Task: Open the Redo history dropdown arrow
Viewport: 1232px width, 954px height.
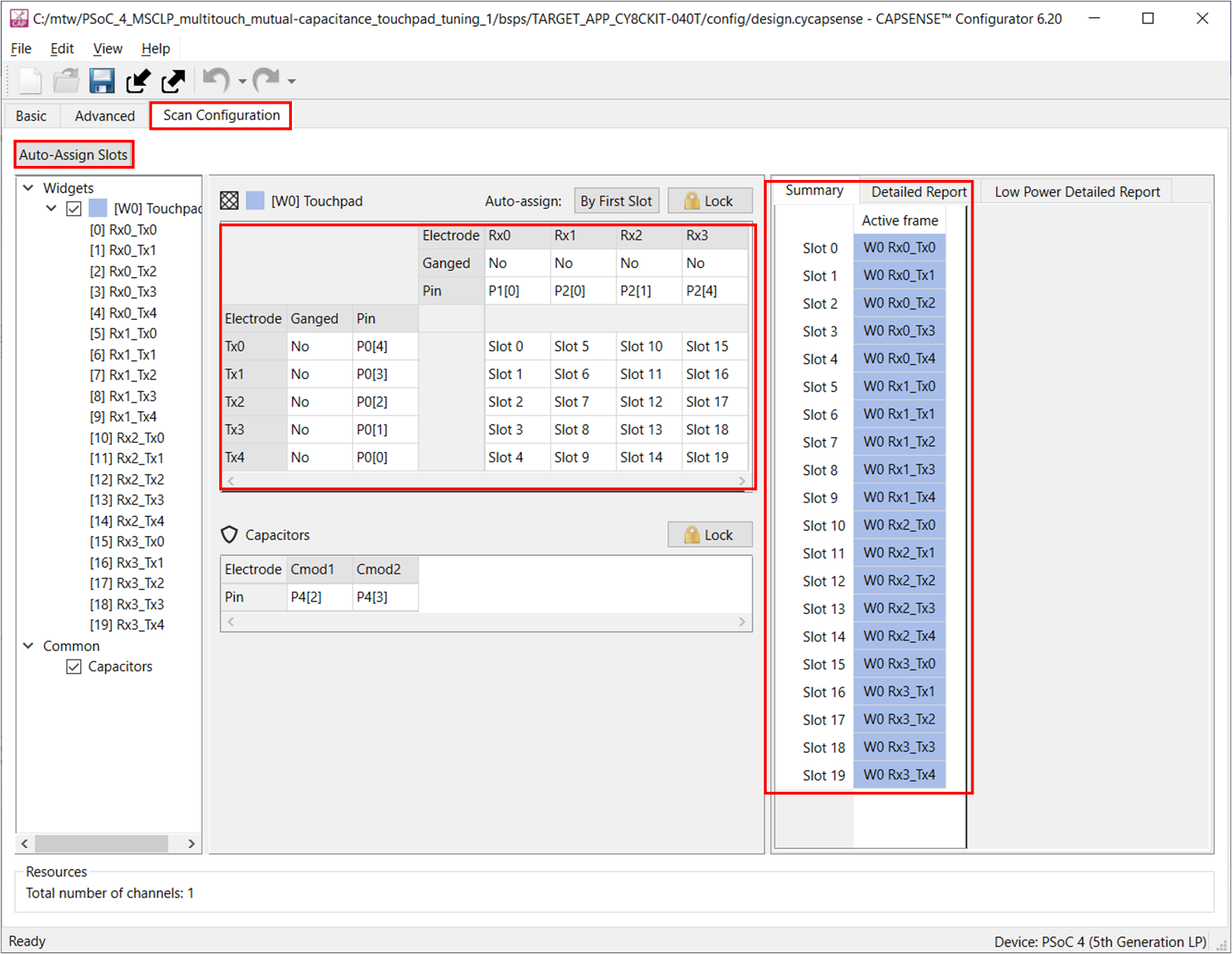Action: pos(292,81)
